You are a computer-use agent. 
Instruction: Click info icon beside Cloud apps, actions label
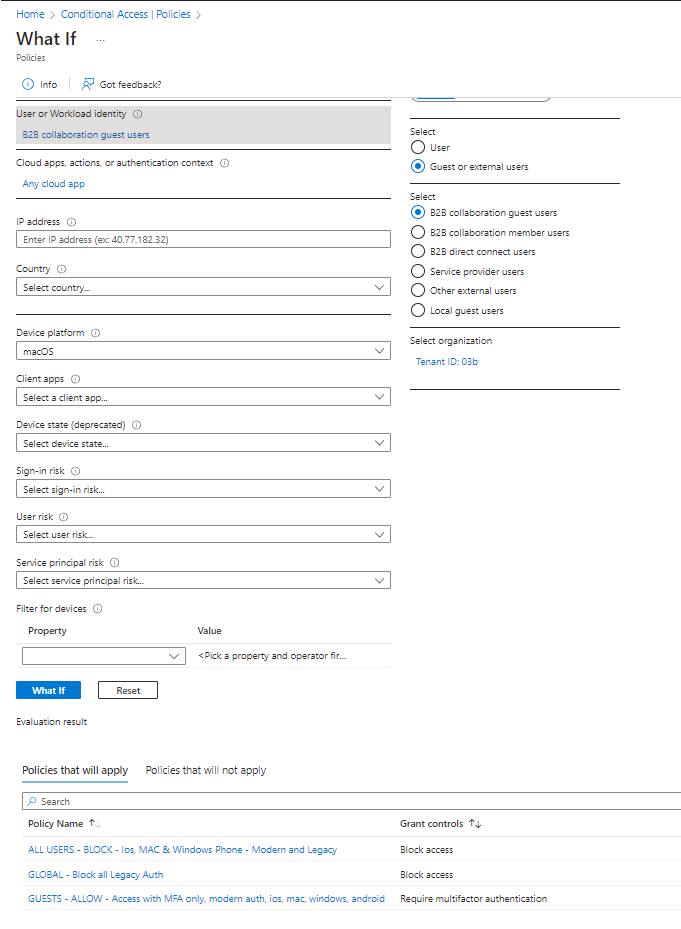point(225,163)
